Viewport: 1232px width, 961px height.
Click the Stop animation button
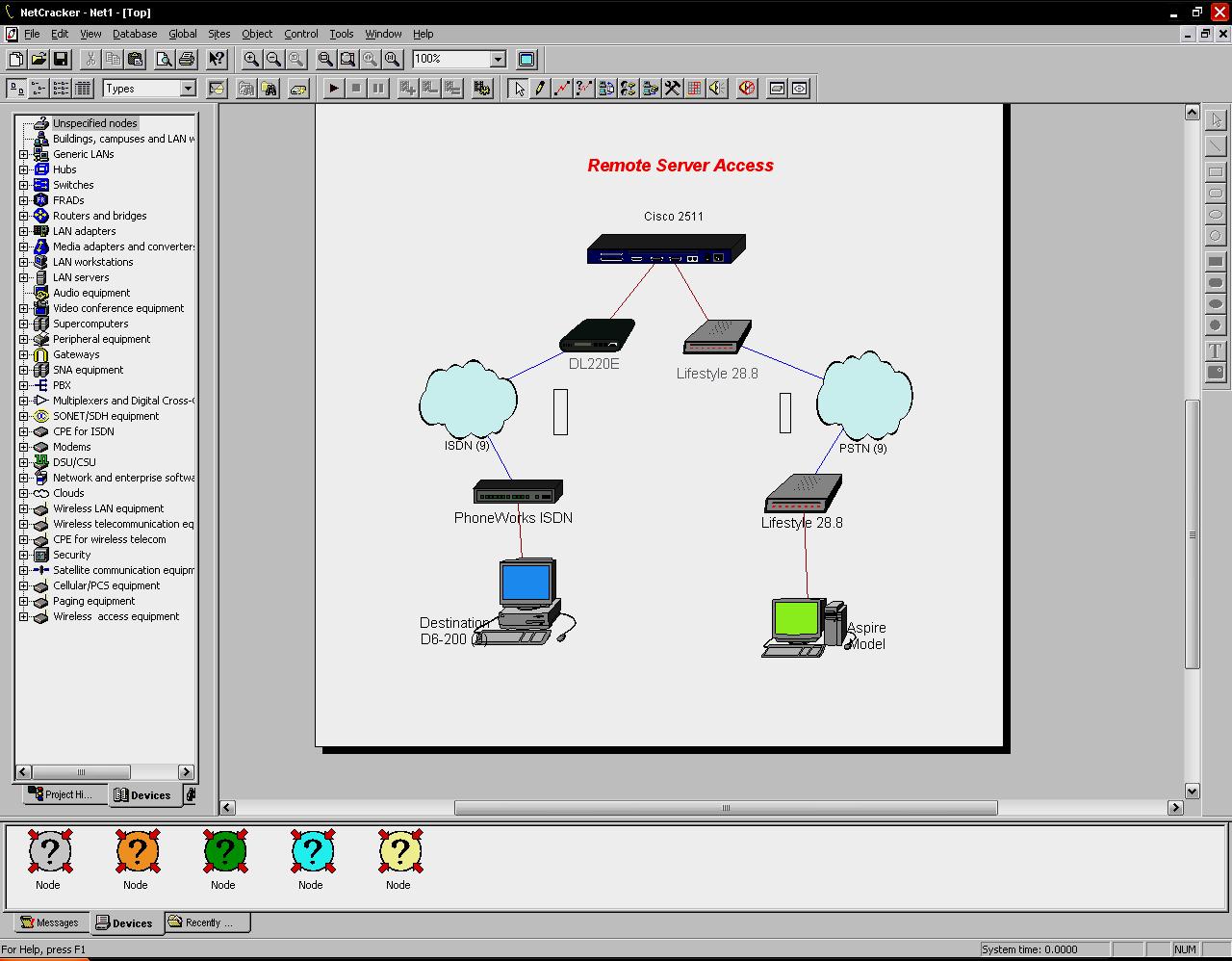pyautogui.click(x=355, y=89)
